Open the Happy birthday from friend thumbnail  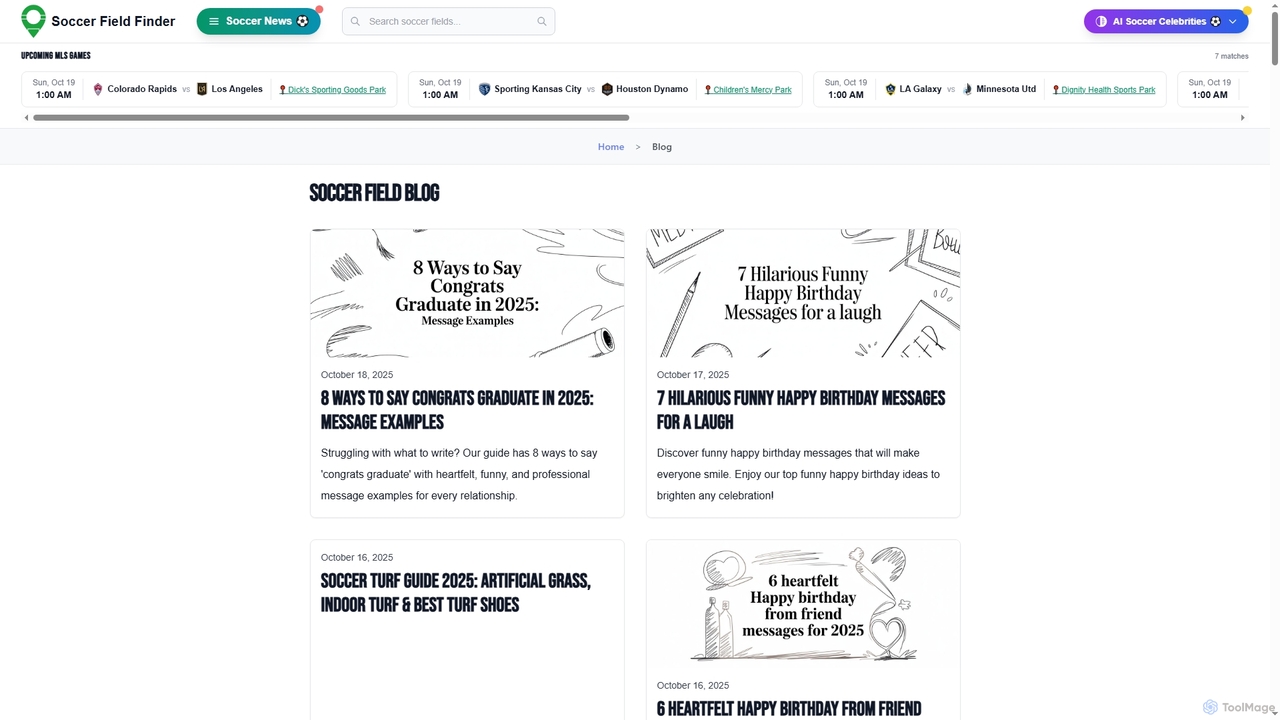[803, 605]
